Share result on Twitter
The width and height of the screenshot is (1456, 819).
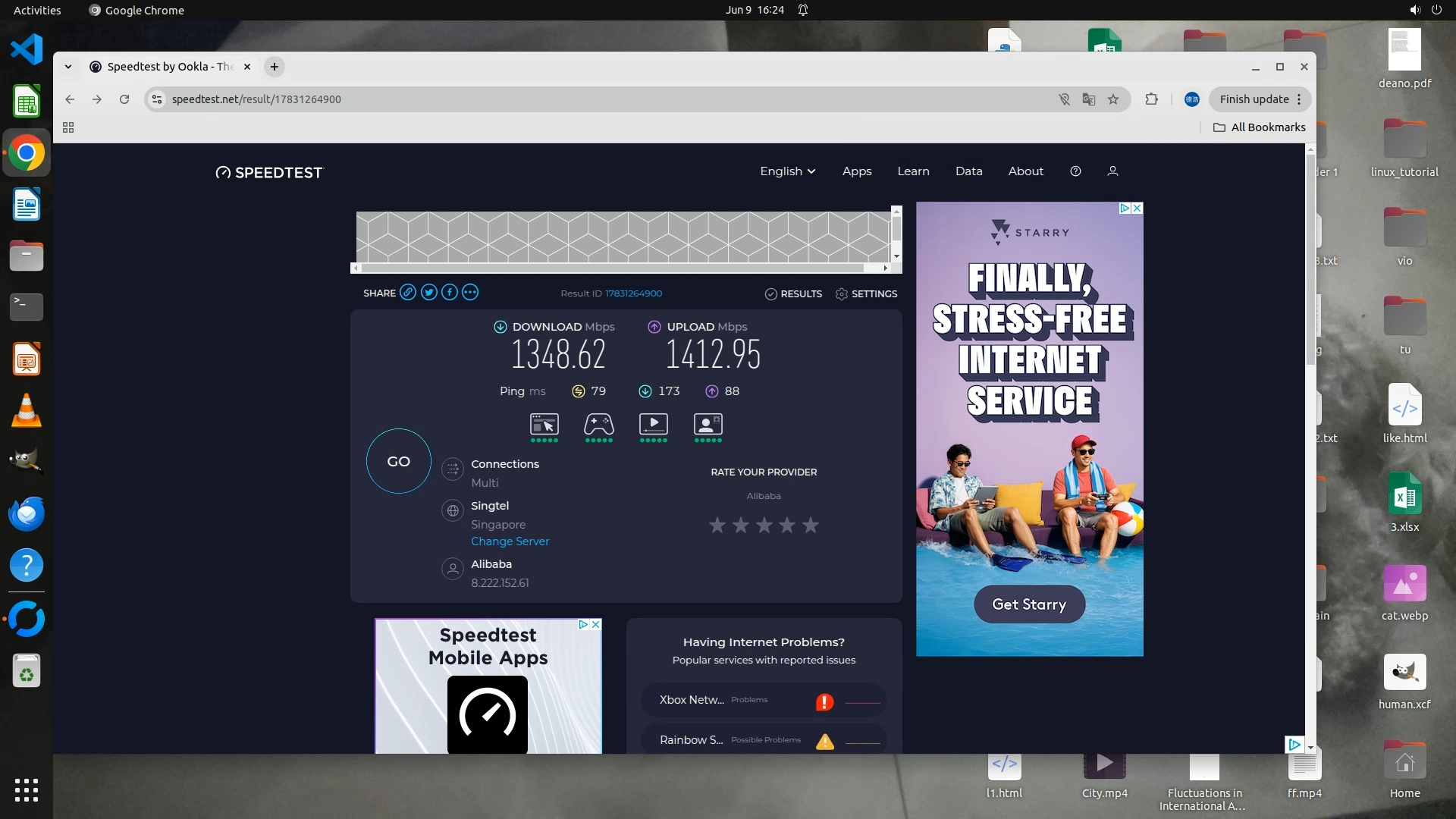coord(429,293)
